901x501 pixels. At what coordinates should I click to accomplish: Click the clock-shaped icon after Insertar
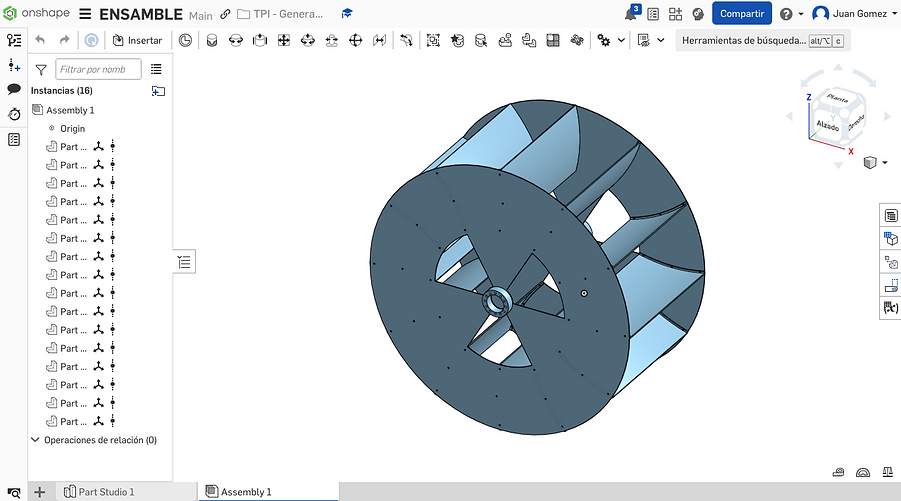point(185,40)
